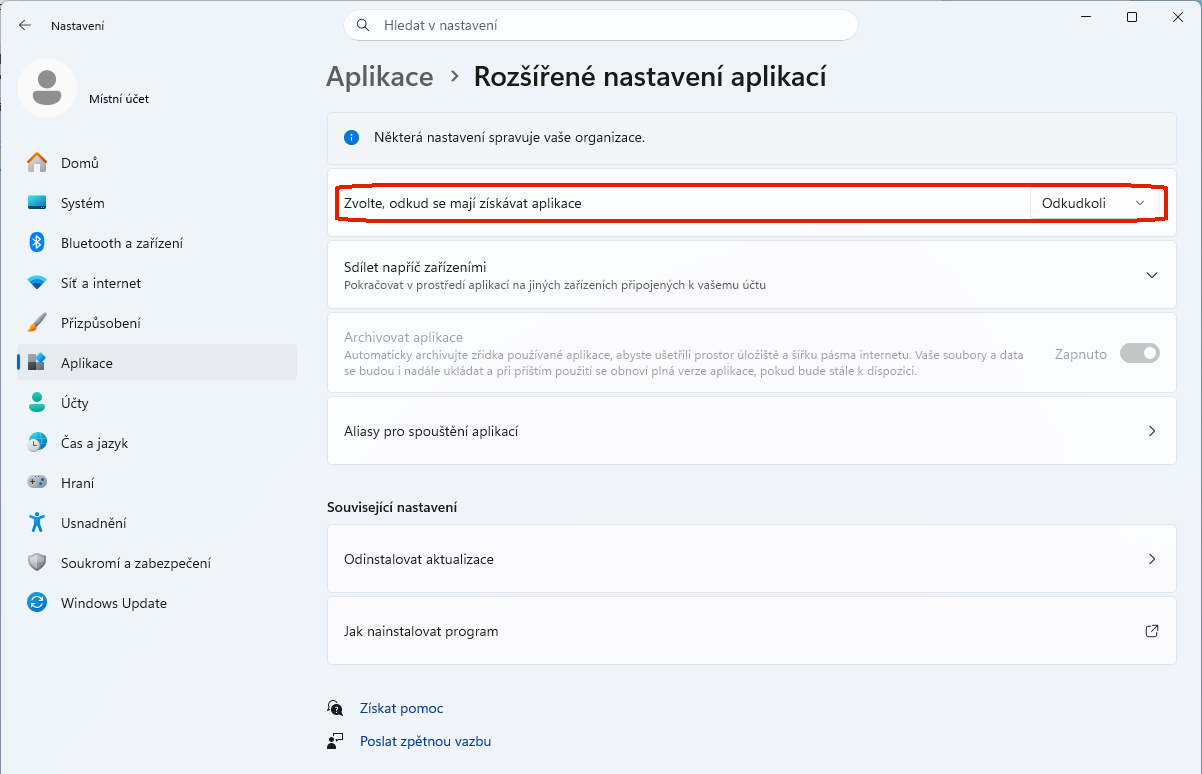The image size is (1202, 774).
Task: Click the Získat pomoc link
Action: [x=401, y=708]
